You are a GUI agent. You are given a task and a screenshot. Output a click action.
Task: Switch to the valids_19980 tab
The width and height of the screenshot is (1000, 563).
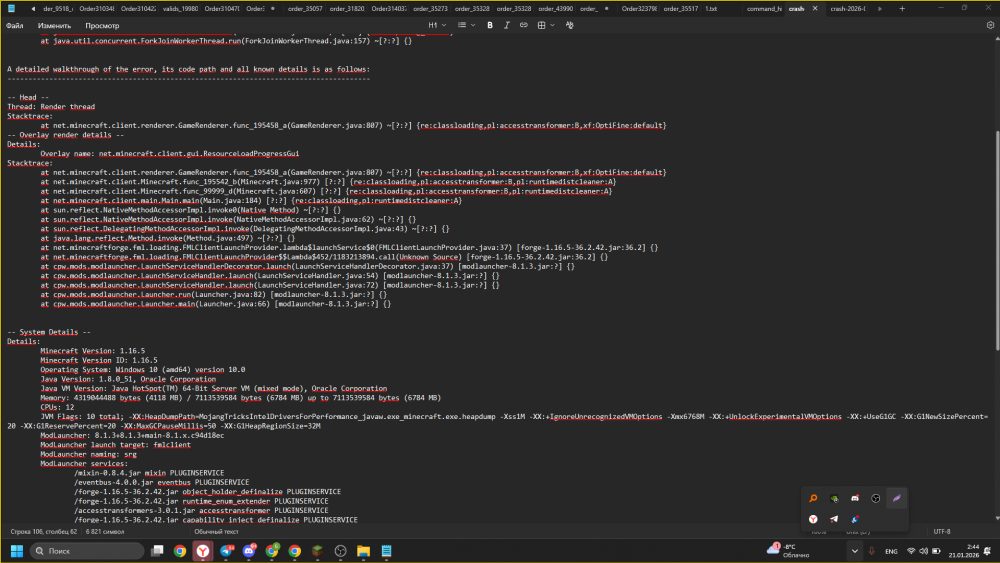[x=180, y=9]
